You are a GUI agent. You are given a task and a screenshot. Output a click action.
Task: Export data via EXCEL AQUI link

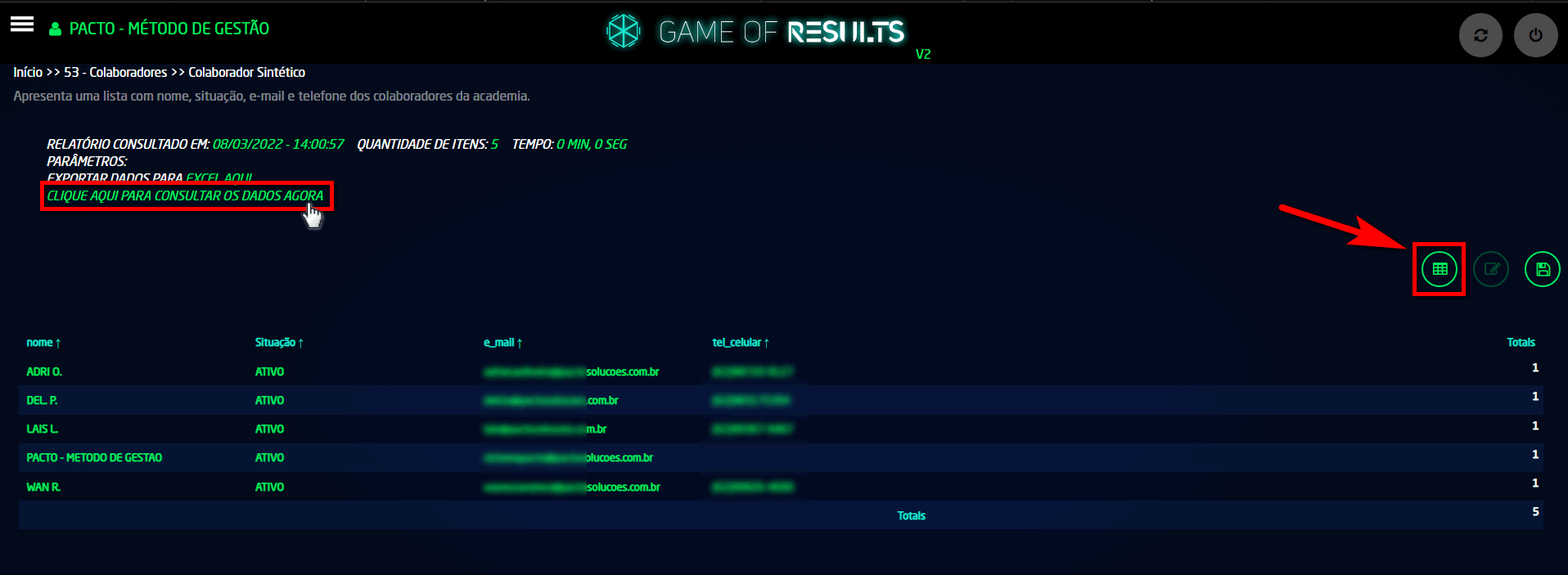[x=219, y=177]
